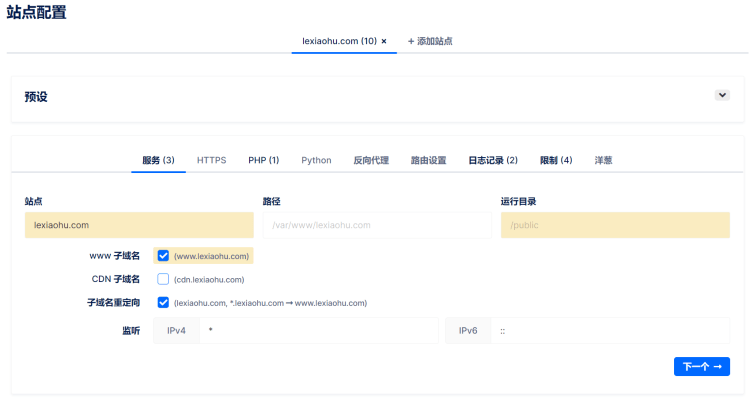
Task: Click the 下一个 next button
Action: 702,366
